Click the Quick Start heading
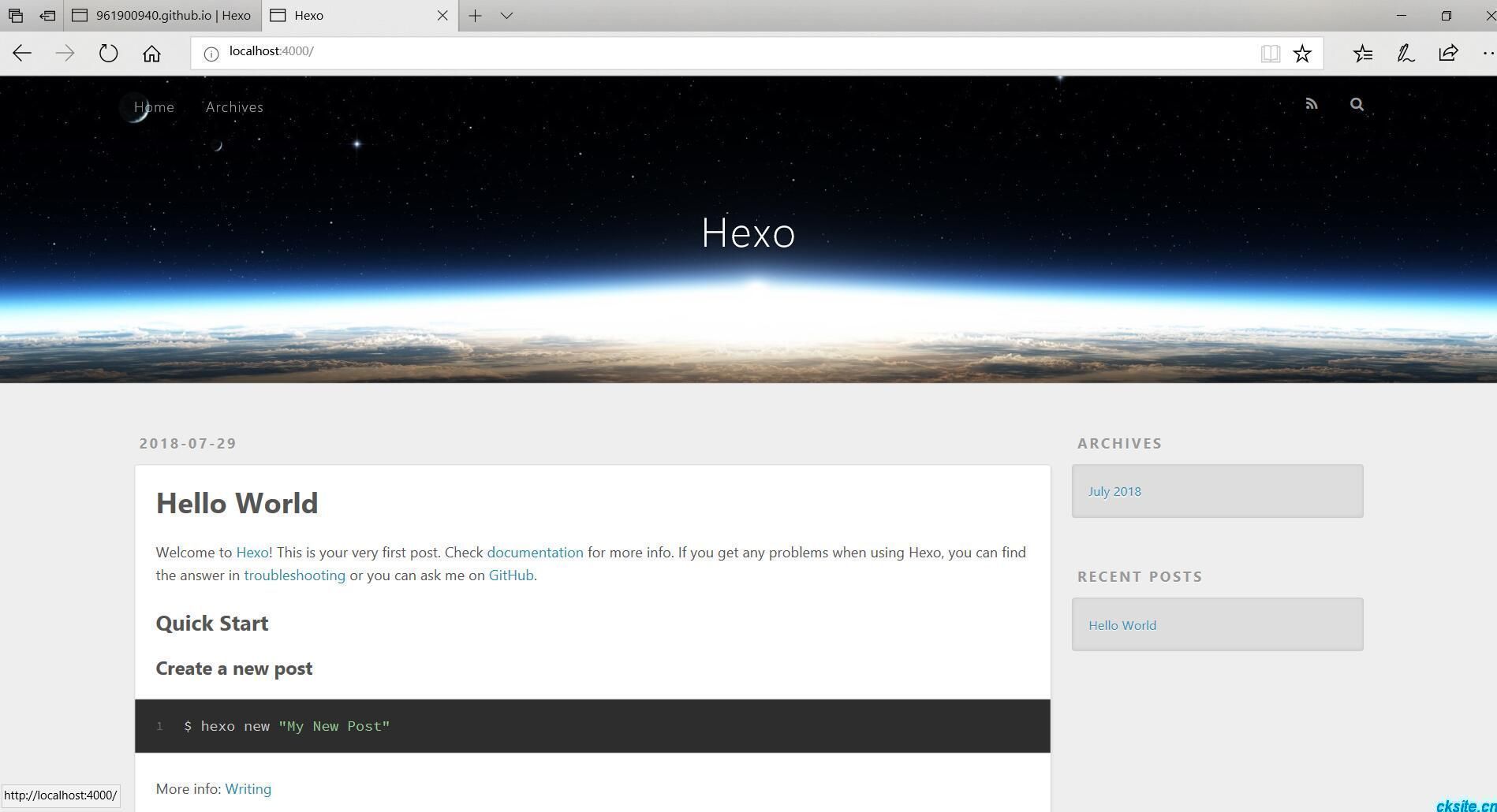1497x812 pixels. click(212, 623)
